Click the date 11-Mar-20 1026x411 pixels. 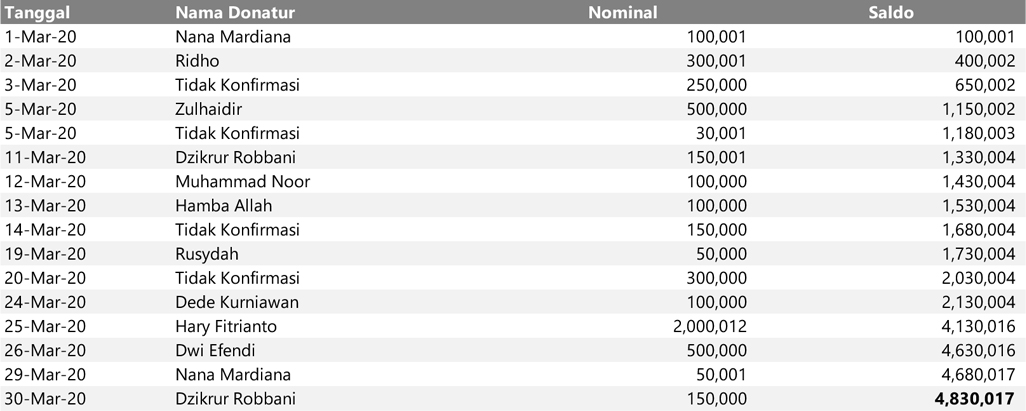coord(46,157)
